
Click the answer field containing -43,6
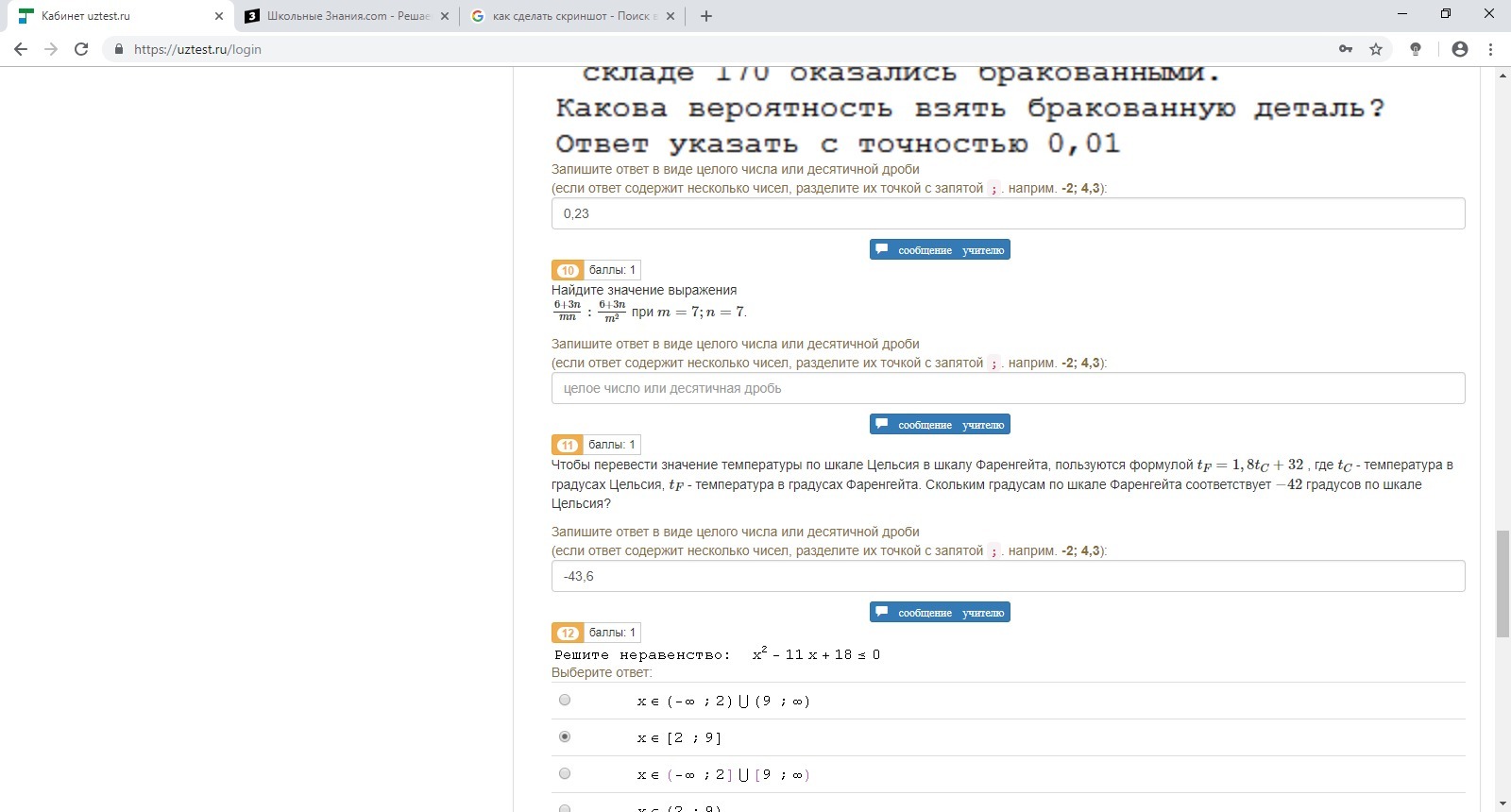click(x=1008, y=576)
